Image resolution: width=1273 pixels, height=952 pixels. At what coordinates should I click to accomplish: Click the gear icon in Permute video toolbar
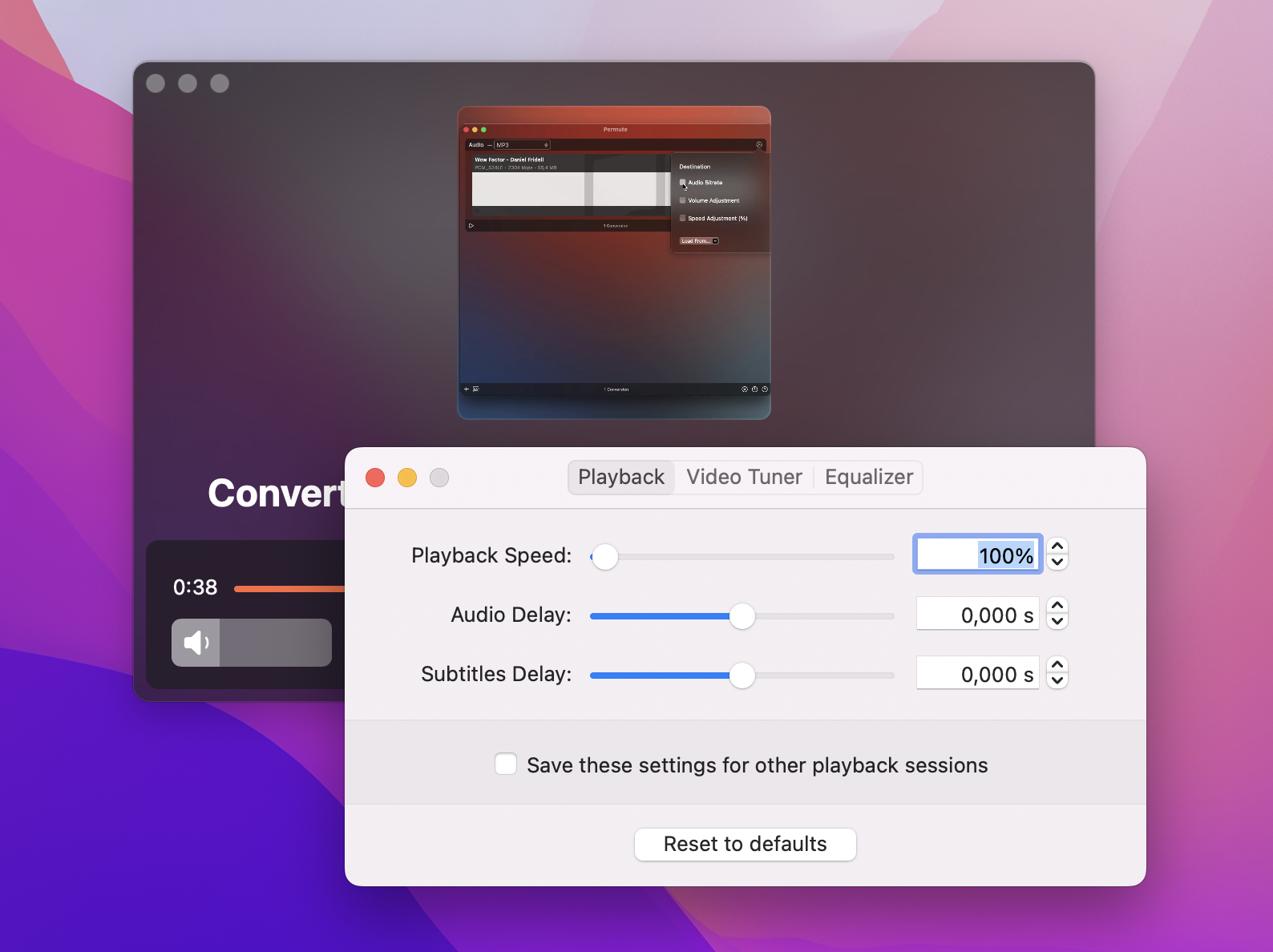point(758,145)
